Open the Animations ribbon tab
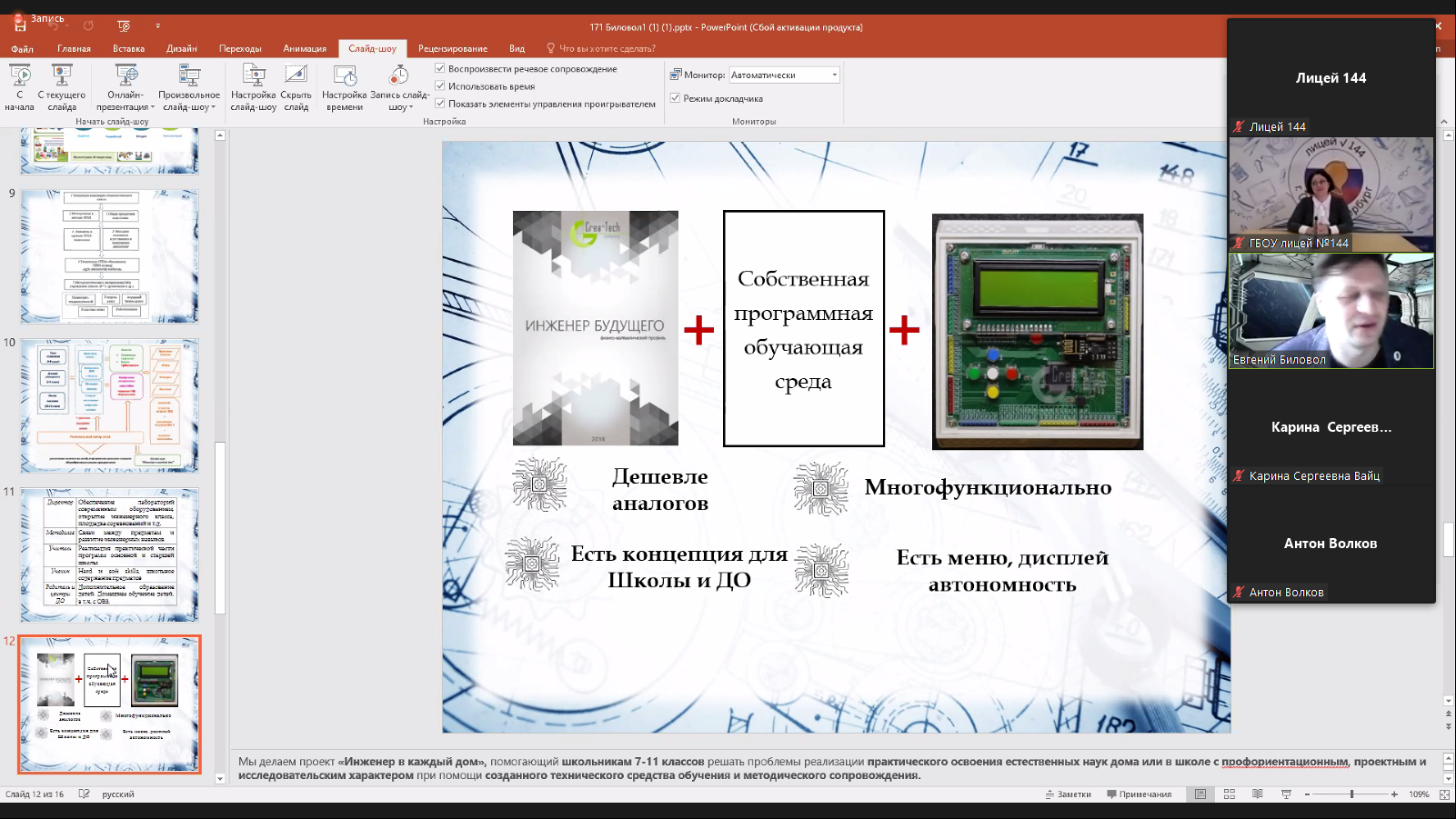This screenshot has width=1456, height=819. (305, 49)
